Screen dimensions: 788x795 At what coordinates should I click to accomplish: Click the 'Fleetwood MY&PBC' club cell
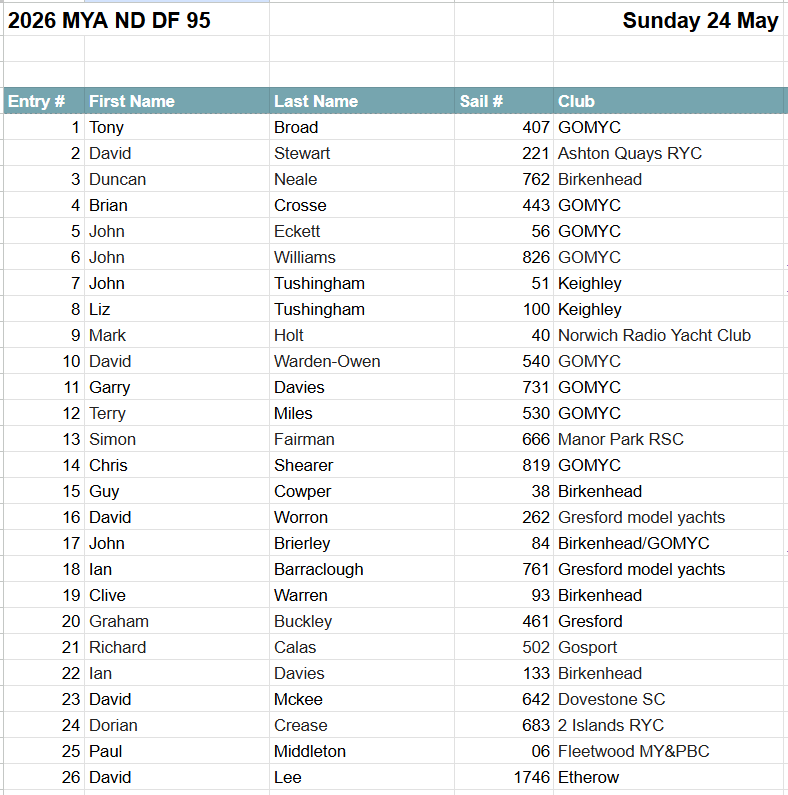tap(634, 751)
